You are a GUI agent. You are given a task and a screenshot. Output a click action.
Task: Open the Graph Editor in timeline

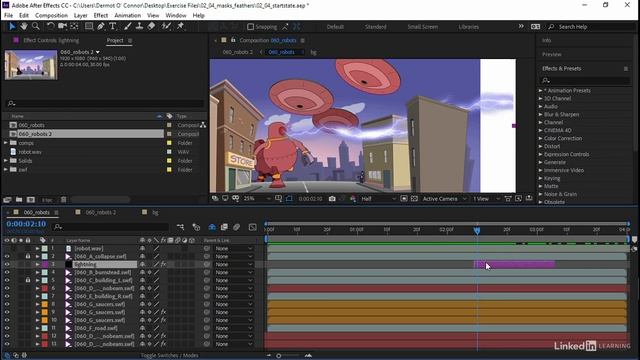[252, 227]
